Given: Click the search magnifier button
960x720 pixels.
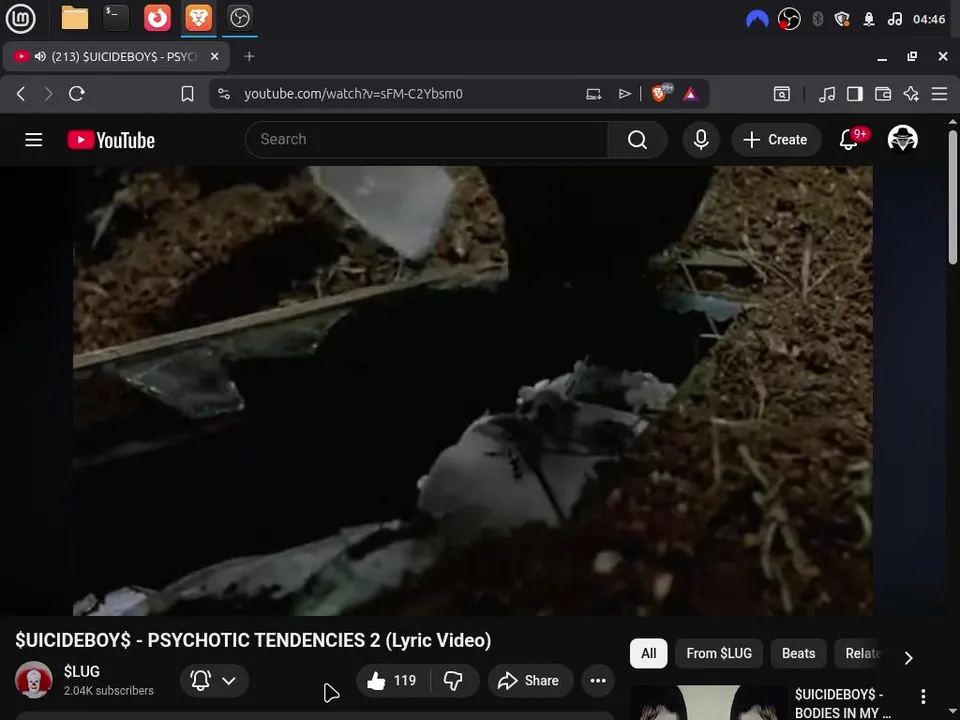Looking at the screenshot, I should click(x=637, y=140).
